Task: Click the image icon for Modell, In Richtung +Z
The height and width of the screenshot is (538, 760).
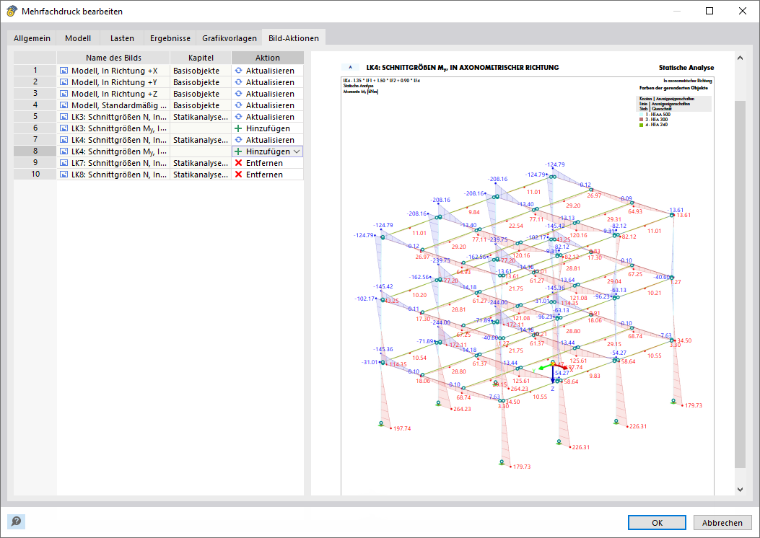Action: pyautogui.click(x=63, y=94)
